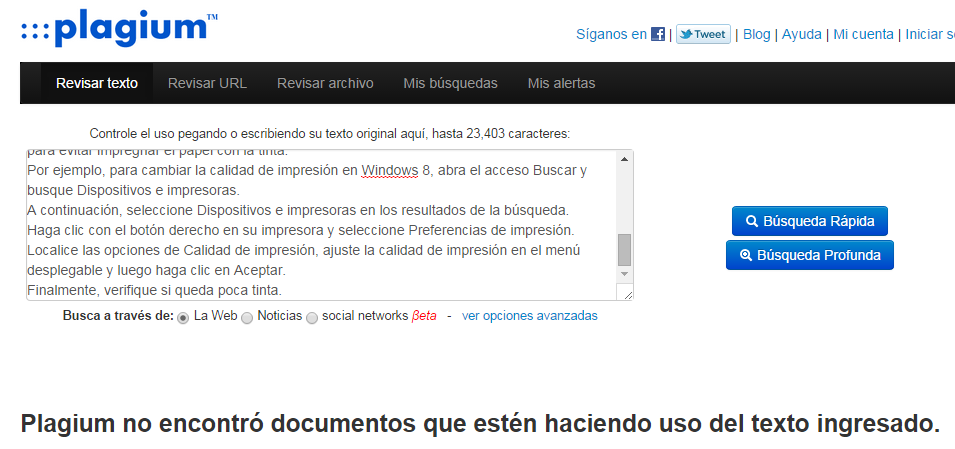Image resolution: width=955 pixels, height=449 pixels.
Task: Open the Facebook icon link
Action: click(x=658, y=34)
